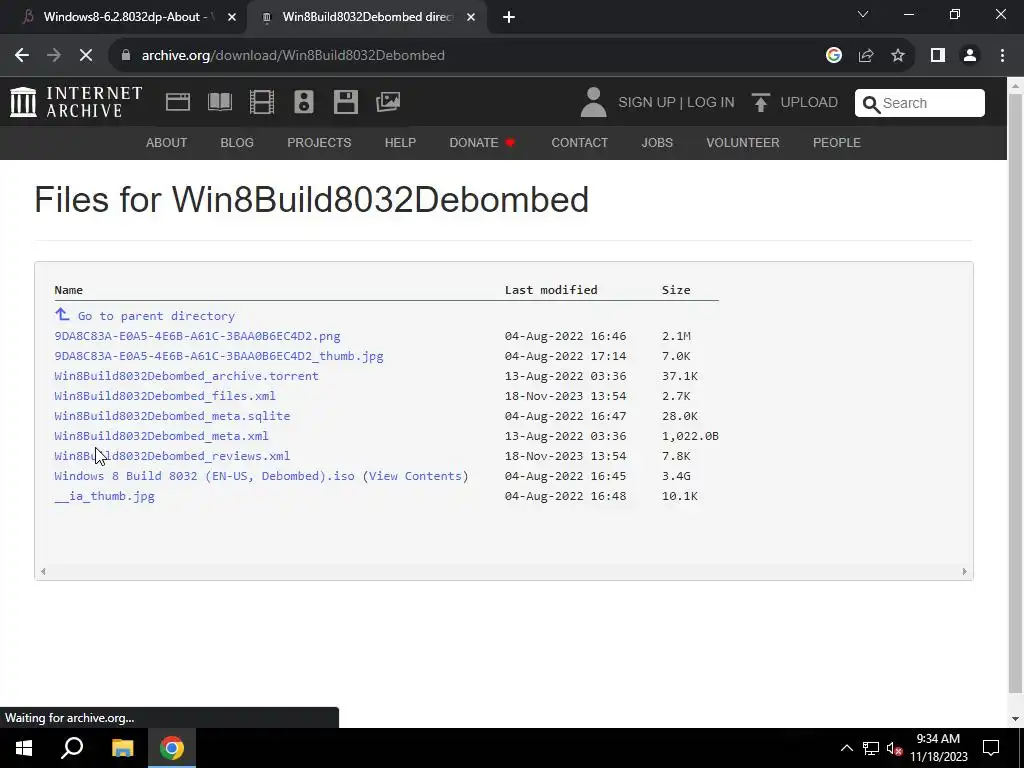Open the tab search dropdown
Image resolution: width=1024 pixels, height=768 pixels.
click(x=863, y=14)
